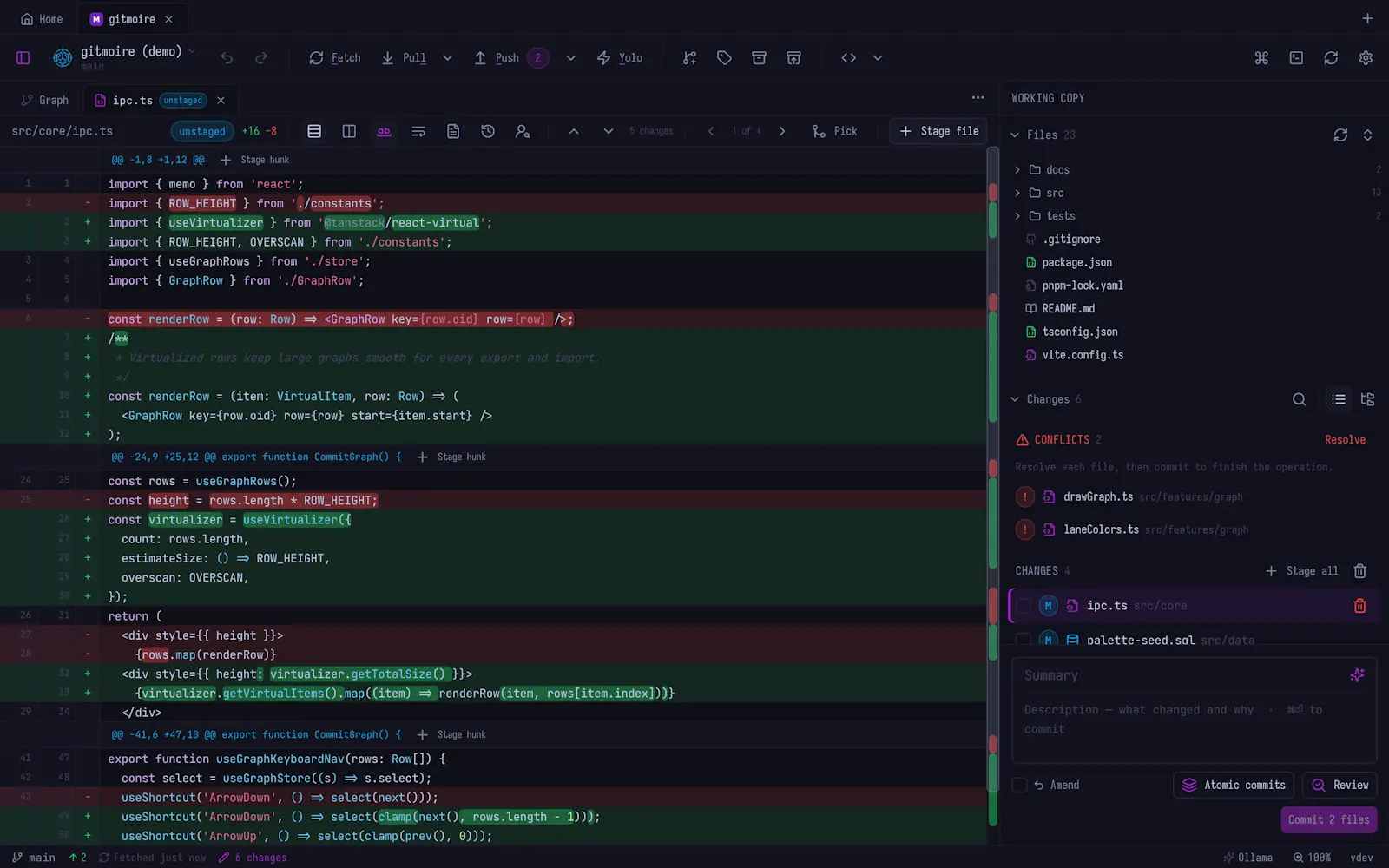Stage hunk at @@ -24,9 +25,12
This screenshot has width=1389, height=868.
point(451,457)
